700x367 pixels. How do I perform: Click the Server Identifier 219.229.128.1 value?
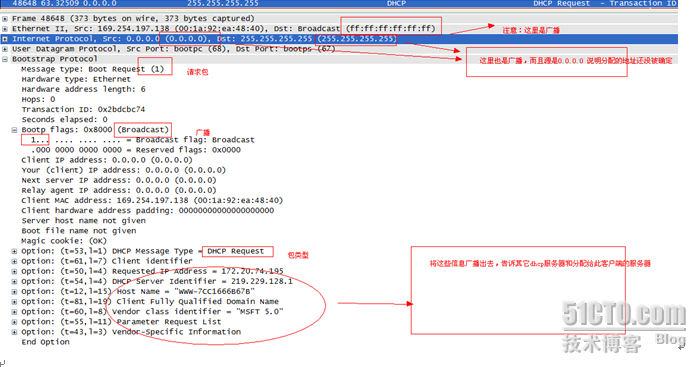(x=262, y=281)
